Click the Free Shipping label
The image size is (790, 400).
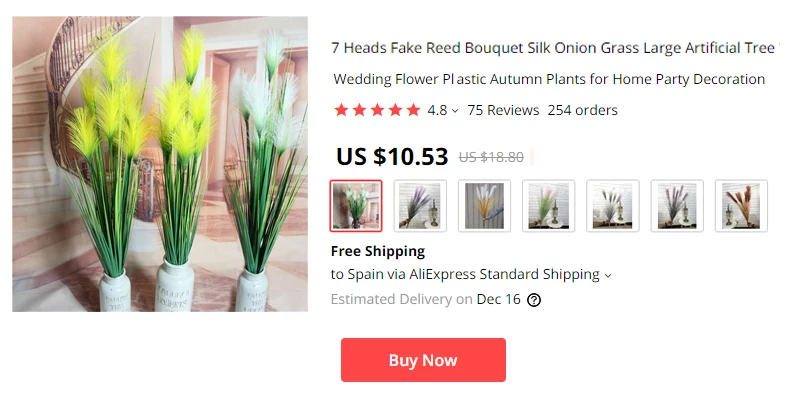(378, 251)
